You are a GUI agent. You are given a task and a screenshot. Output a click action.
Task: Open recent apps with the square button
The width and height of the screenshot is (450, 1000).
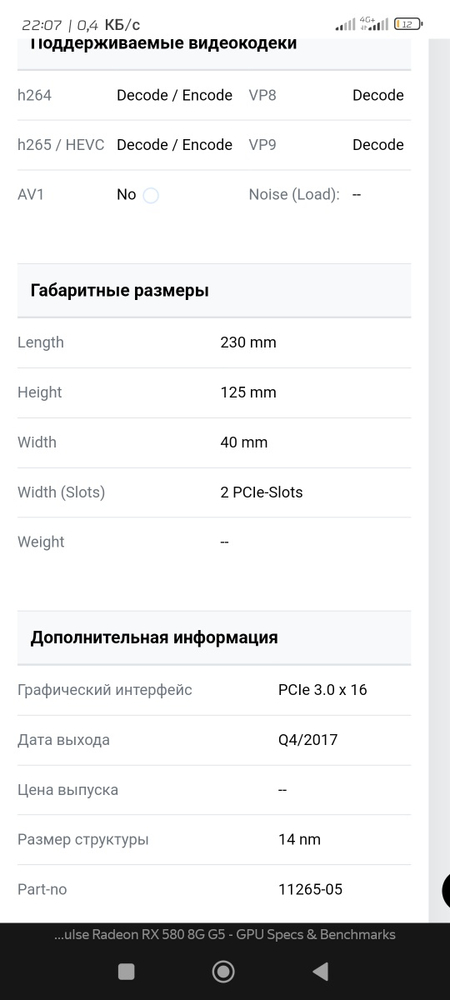point(126,971)
